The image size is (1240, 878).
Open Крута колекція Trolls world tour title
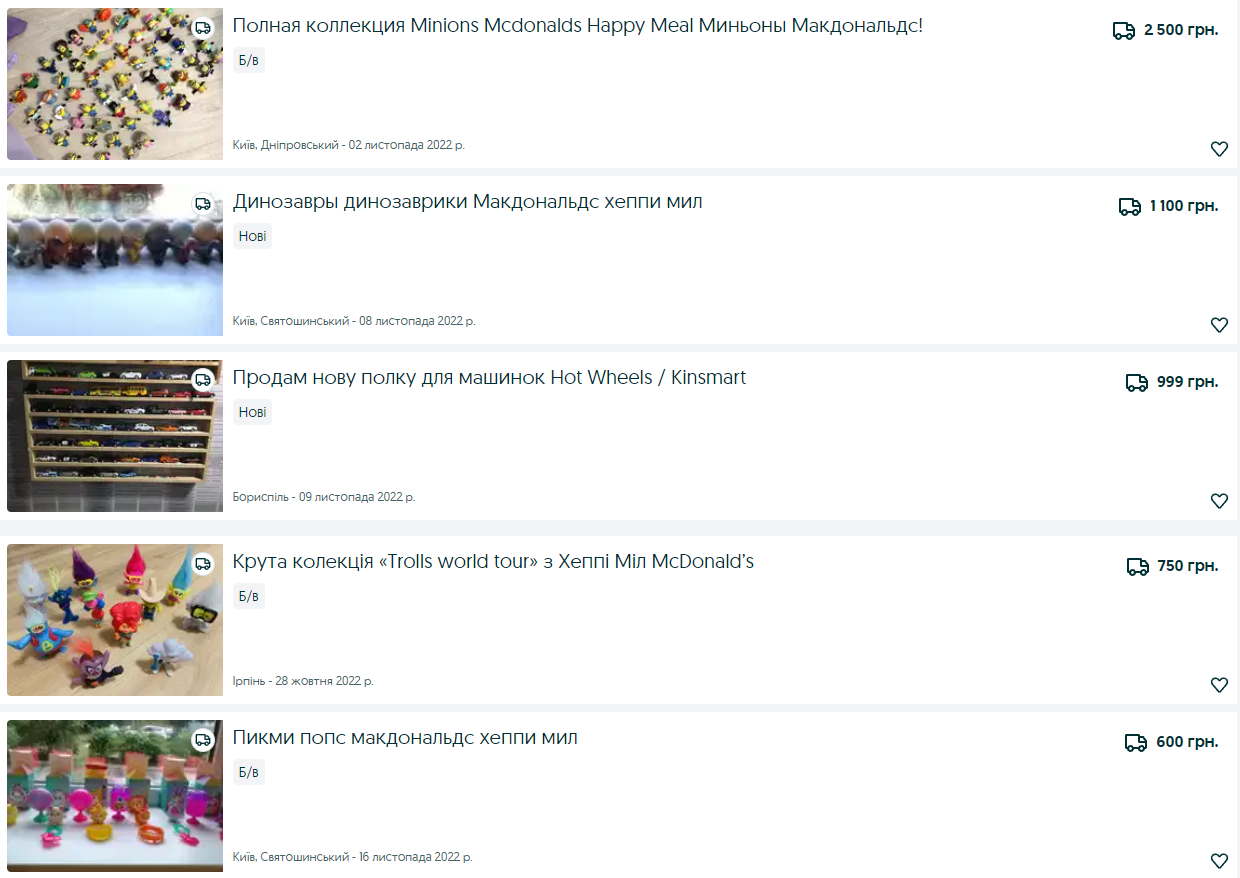coord(494,562)
